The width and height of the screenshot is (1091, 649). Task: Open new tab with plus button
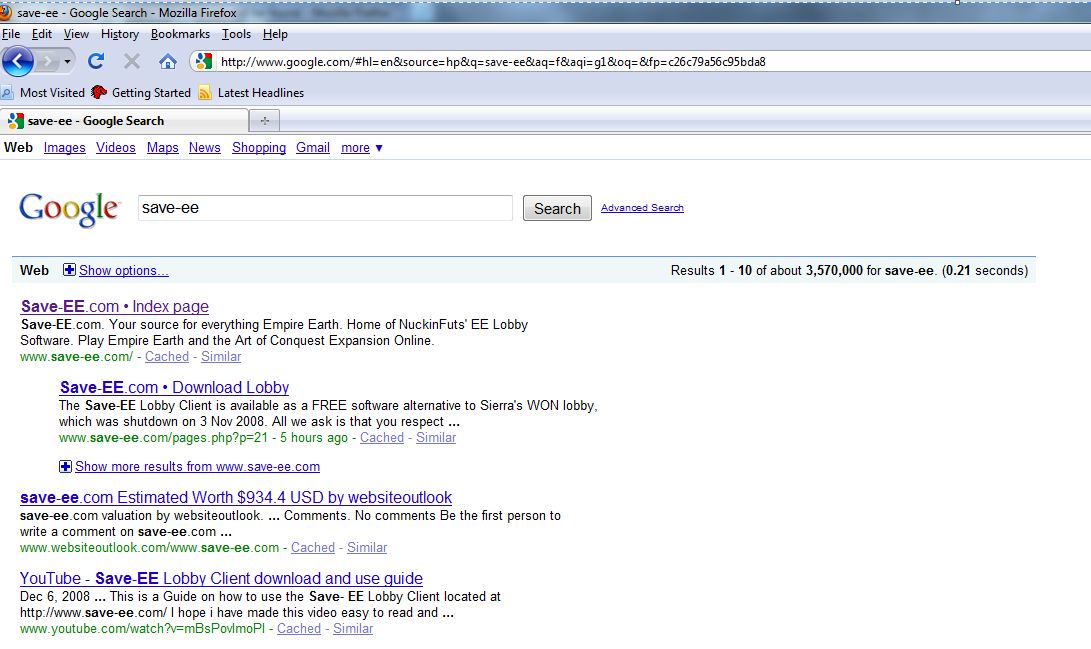click(265, 121)
